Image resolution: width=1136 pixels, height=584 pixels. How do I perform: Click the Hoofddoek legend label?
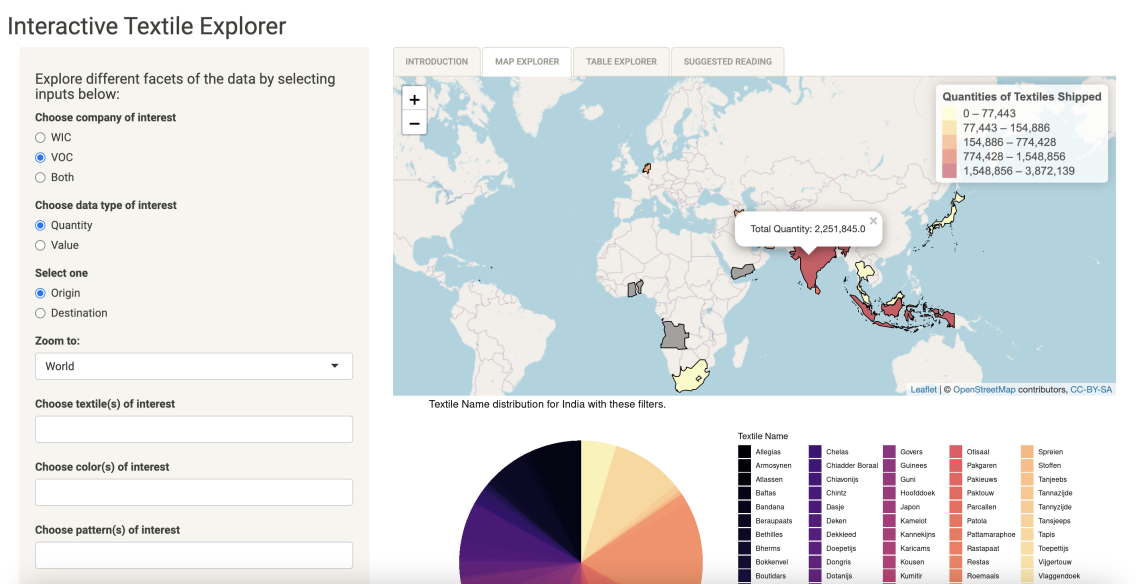coord(919,493)
